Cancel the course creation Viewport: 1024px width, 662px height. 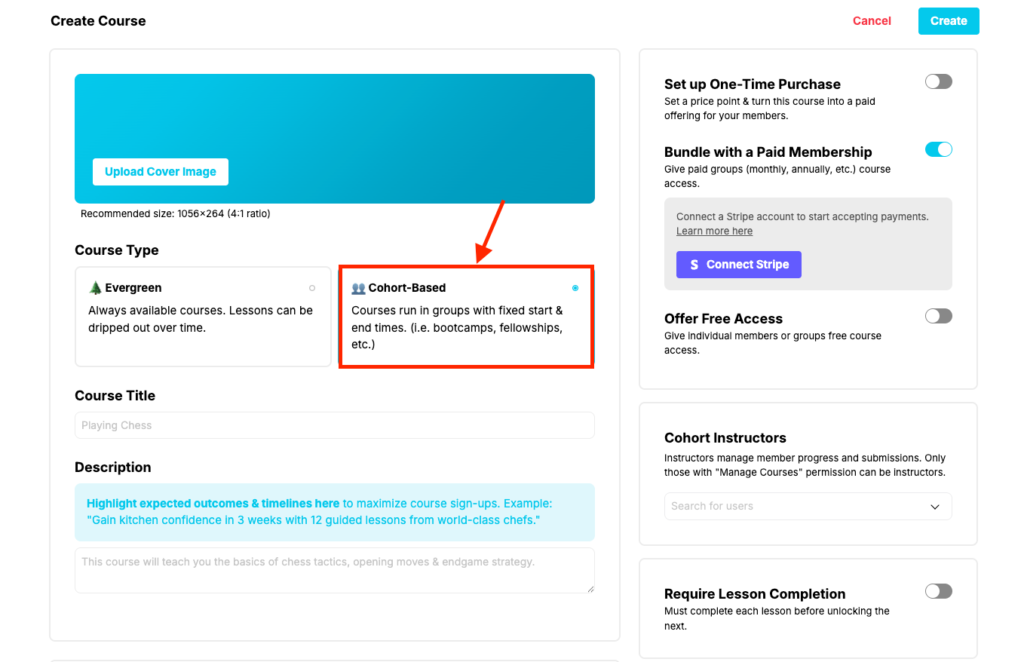(871, 21)
